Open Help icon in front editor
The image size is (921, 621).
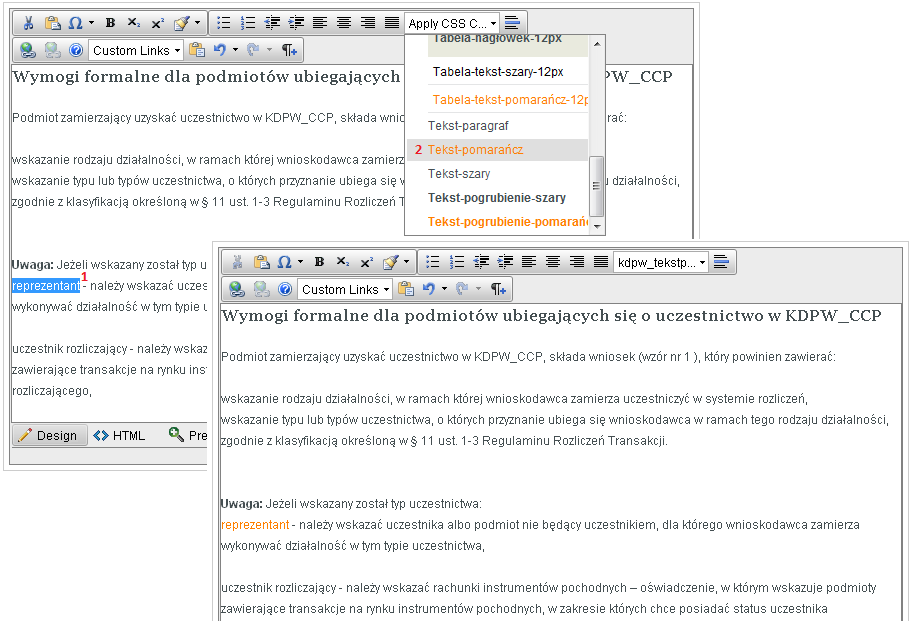[x=285, y=289]
